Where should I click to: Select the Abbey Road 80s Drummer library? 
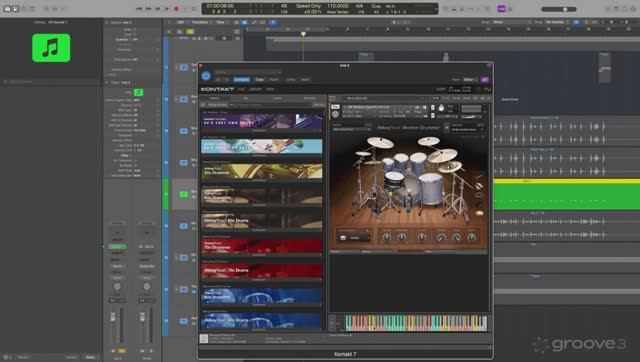tap(262, 296)
